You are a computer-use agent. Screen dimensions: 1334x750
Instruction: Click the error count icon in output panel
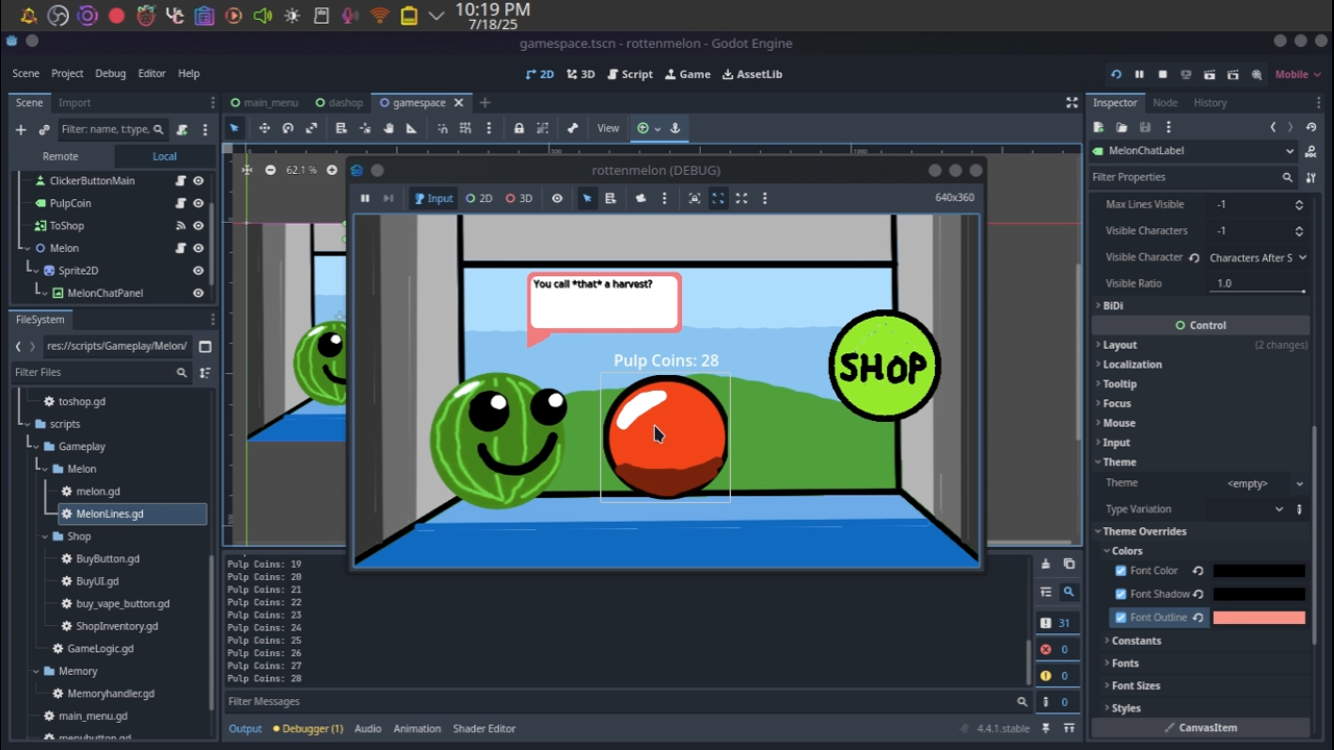pyautogui.click(x=1046, y=649)
